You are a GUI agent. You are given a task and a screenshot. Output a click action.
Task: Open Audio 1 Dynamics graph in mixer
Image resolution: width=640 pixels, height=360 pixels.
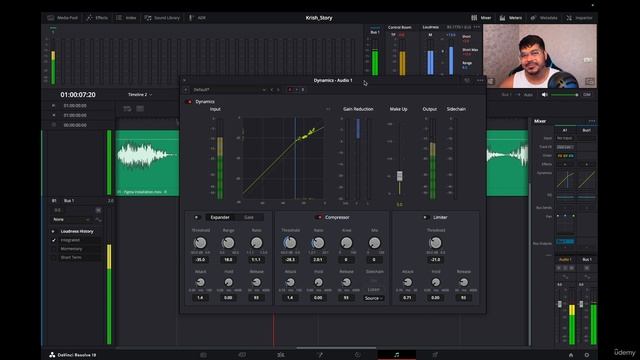tap(565, 180)
